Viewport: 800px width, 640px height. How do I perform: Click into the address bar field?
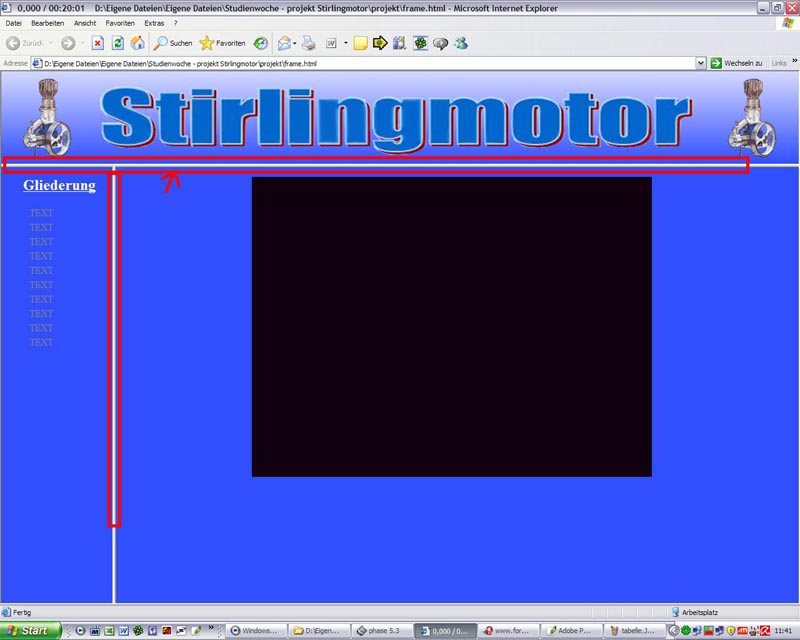(360, 63)
